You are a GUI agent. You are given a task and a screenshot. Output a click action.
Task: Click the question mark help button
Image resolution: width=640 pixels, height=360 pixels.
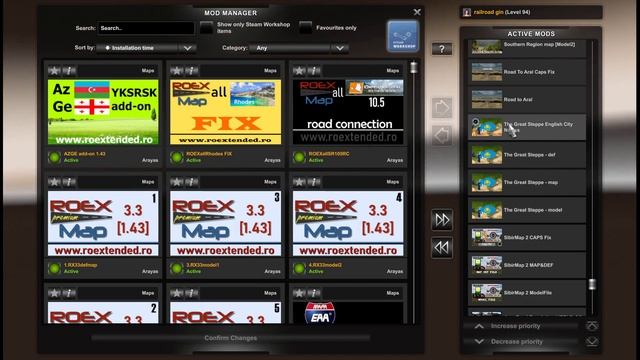pyautogui.click(x=442, y=49)
